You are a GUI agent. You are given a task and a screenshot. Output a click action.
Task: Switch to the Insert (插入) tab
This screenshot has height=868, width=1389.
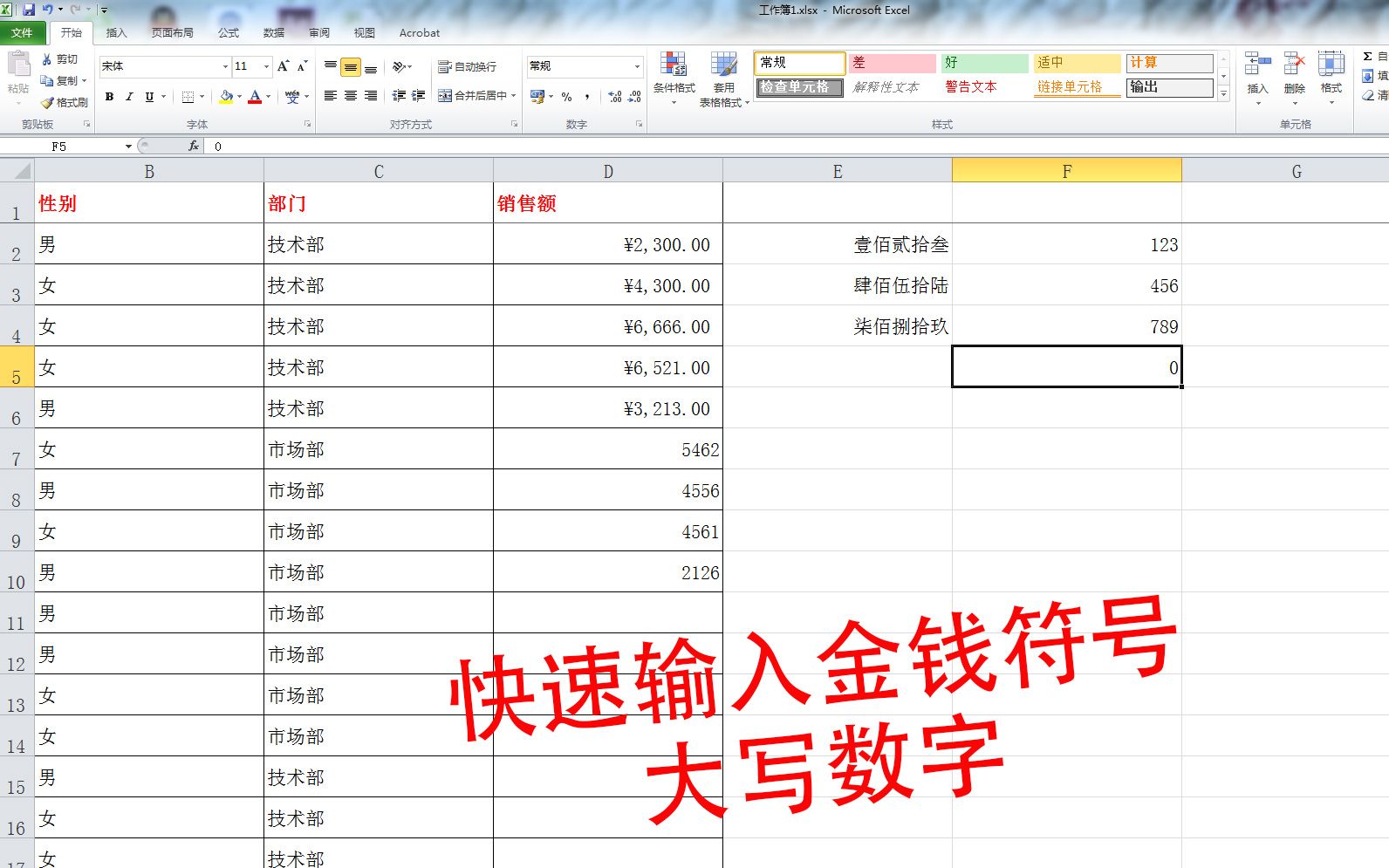click(116, 33)
